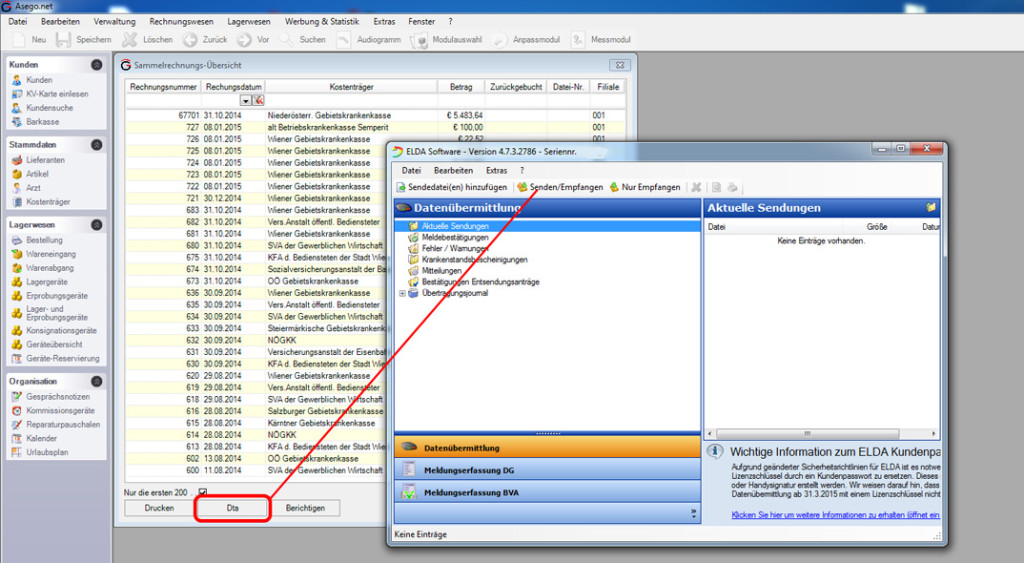Screen dimensions: 1024x563
Task: Click the Dta button
Action: (232, 508)
